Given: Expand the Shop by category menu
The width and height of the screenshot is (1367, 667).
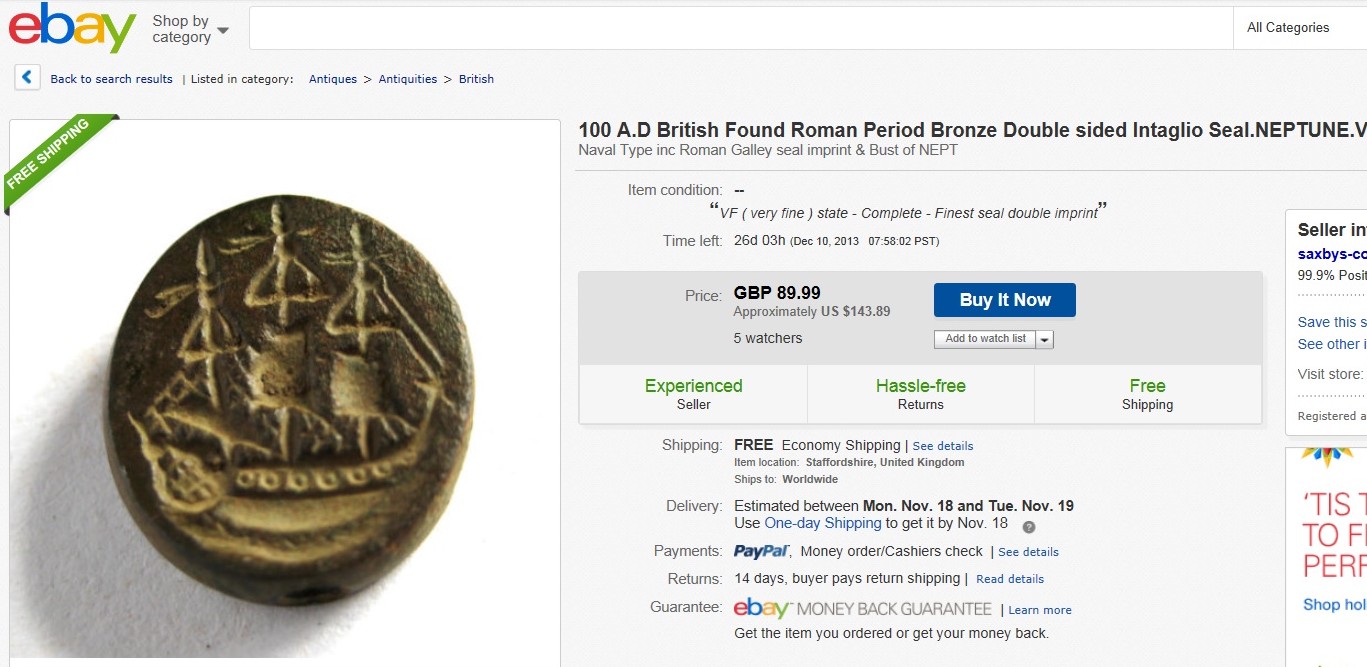Looking at the screenshot, I should 190,29.
